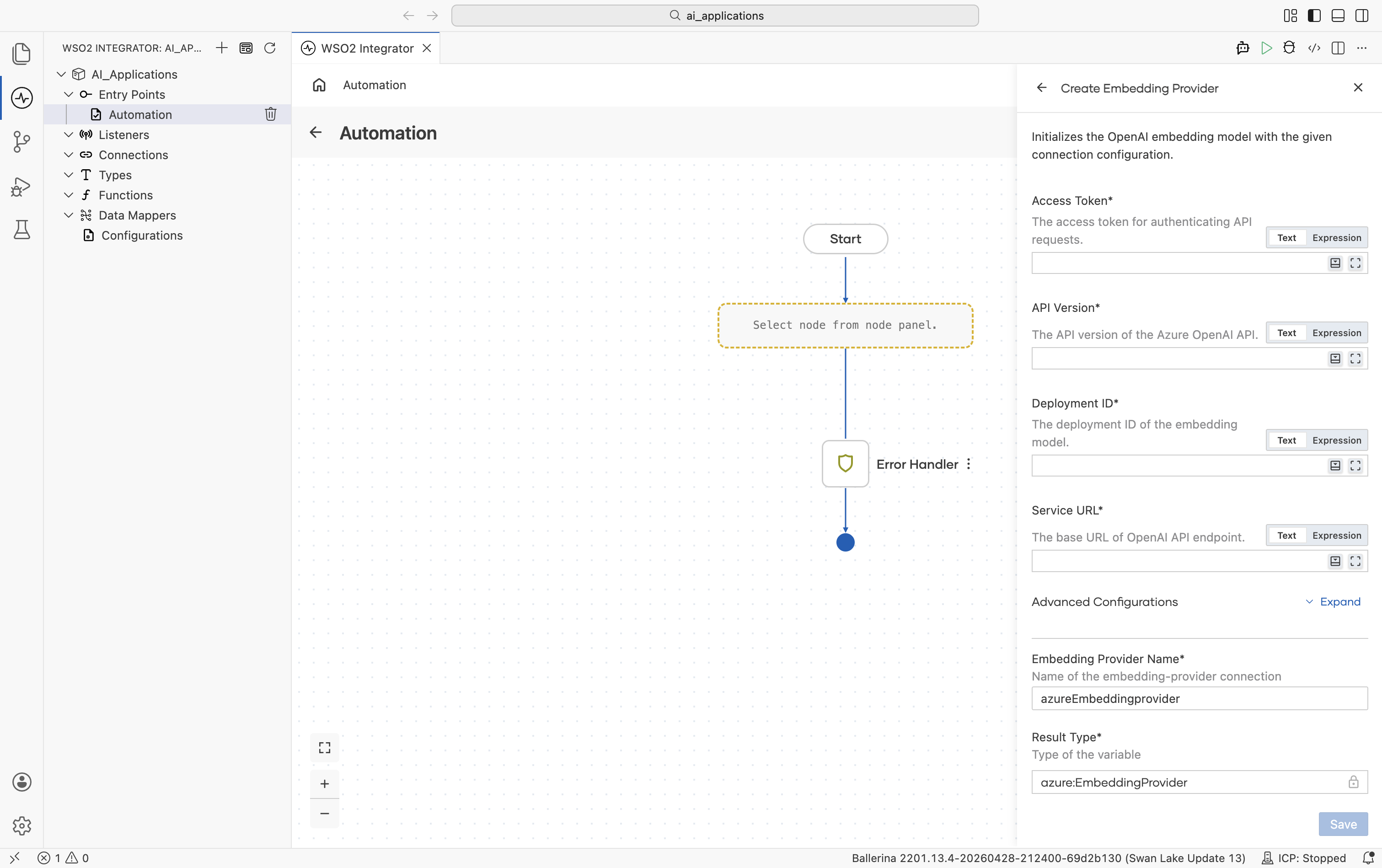Viewport: 1382px width, 868px height.
Task: Switch Access Token to Expression mode
Action: tap(1337, 238)
